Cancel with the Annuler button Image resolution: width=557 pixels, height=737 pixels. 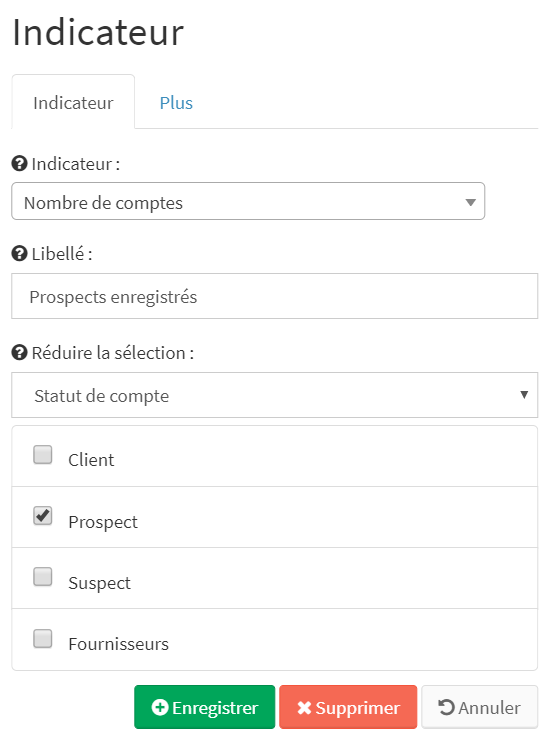coord(479,707)
